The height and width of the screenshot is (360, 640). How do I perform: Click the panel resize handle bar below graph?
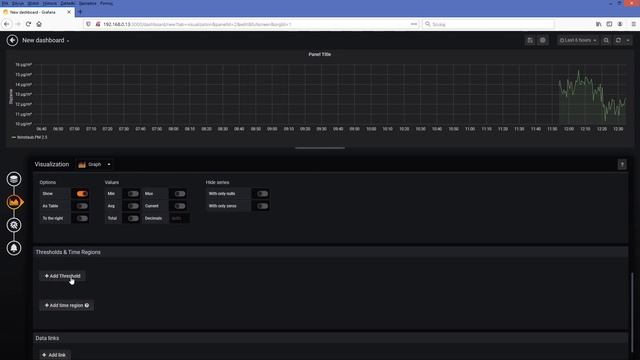(320, 148)
